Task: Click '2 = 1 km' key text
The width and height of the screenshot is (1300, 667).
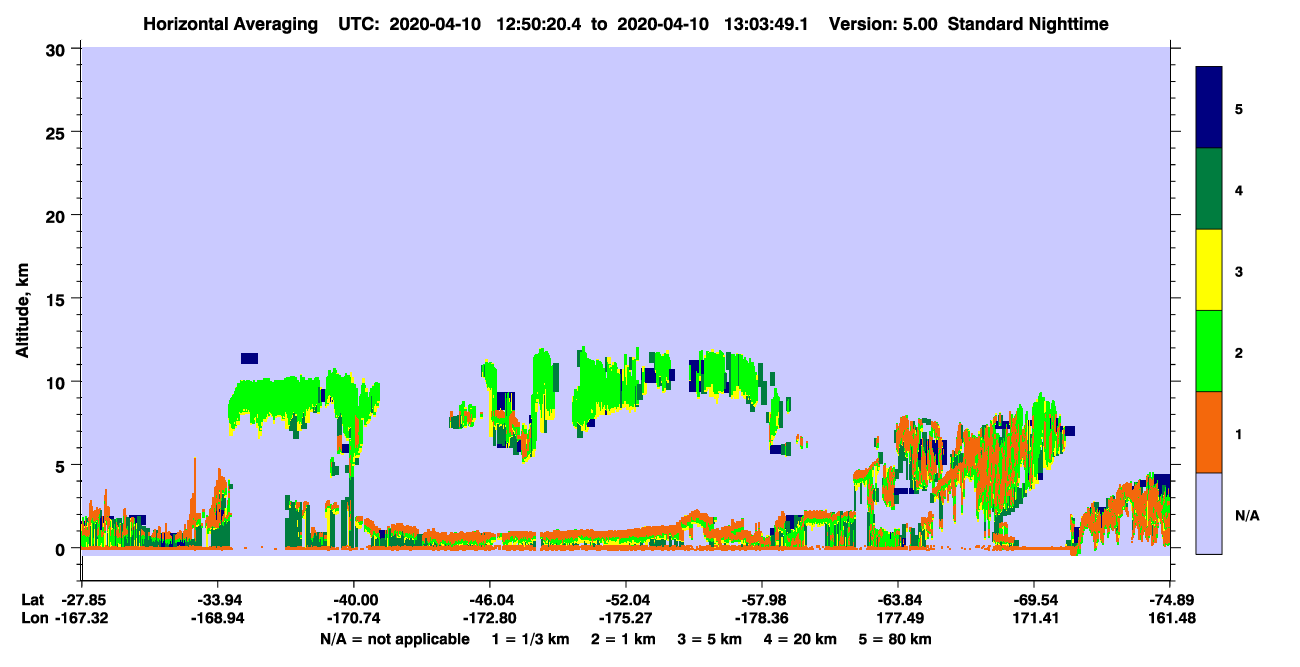Action: click(623, 639)
